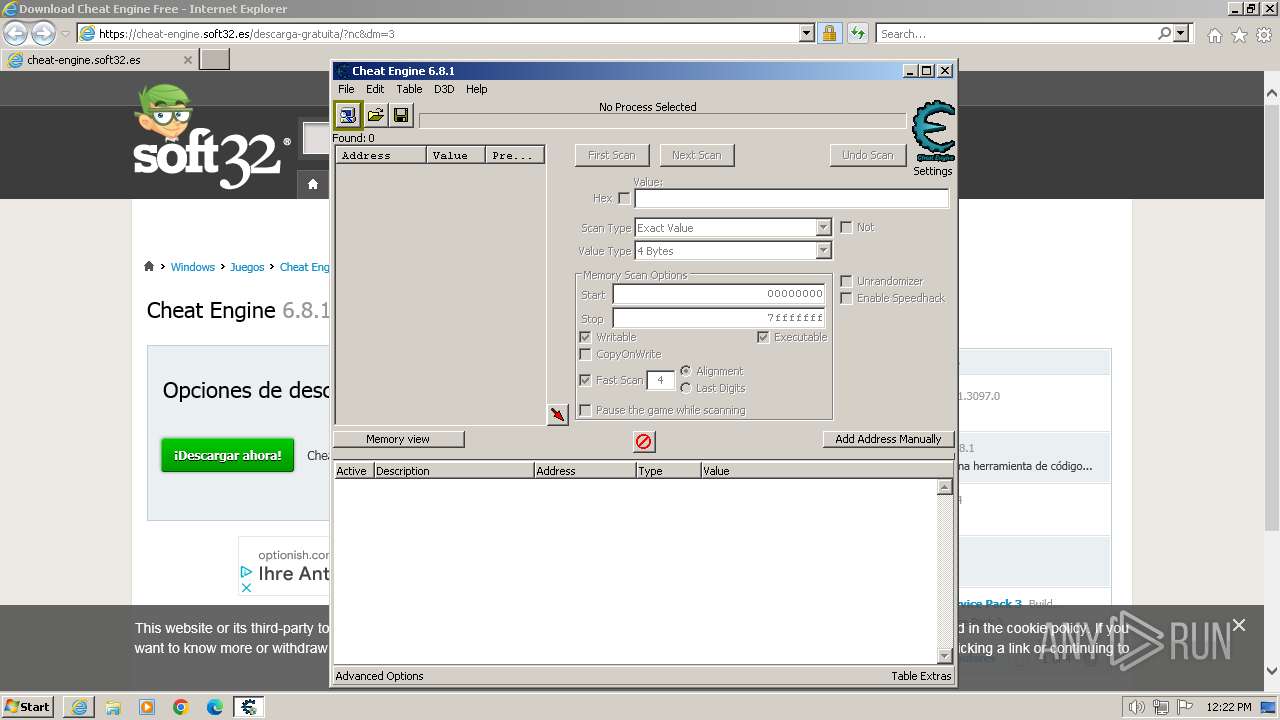Enable the Unrandomizer checkbox
Viewport: 1280px width, 720px height.
(846, 281)
